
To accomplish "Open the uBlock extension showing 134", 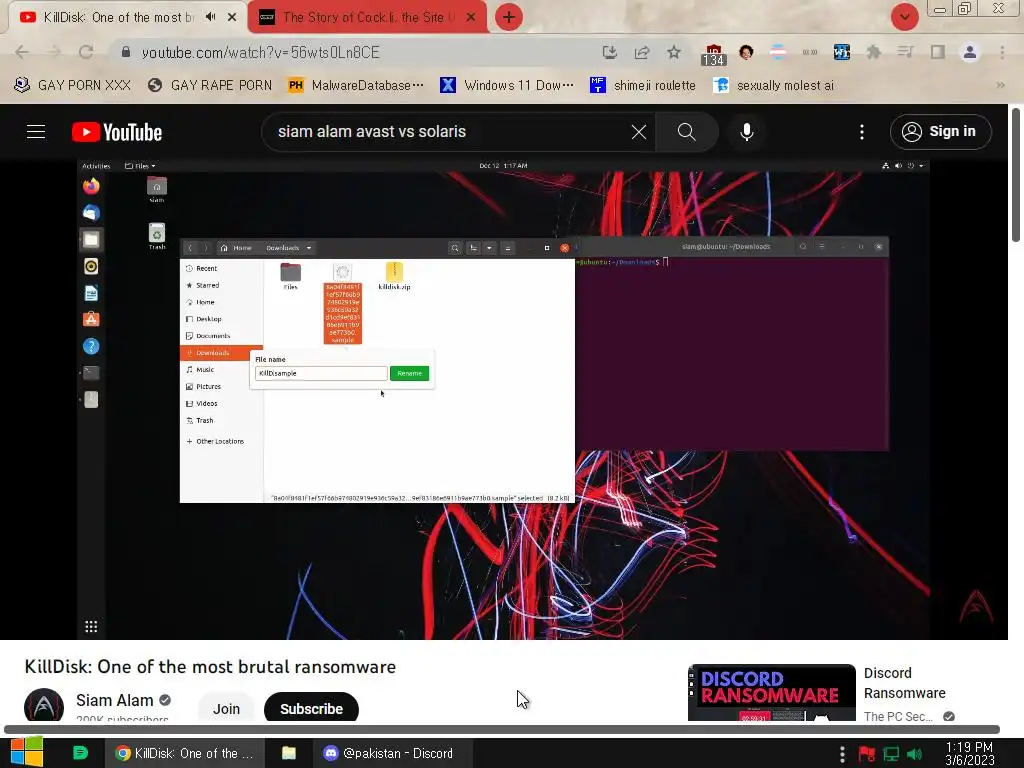I will click(713, 55).
